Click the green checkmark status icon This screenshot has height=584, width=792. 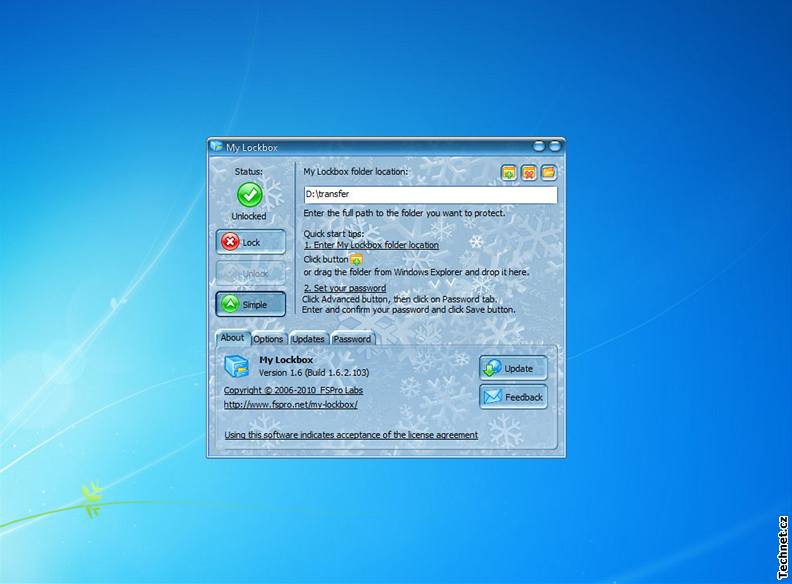pyautogui.click(x=250, y=195)
